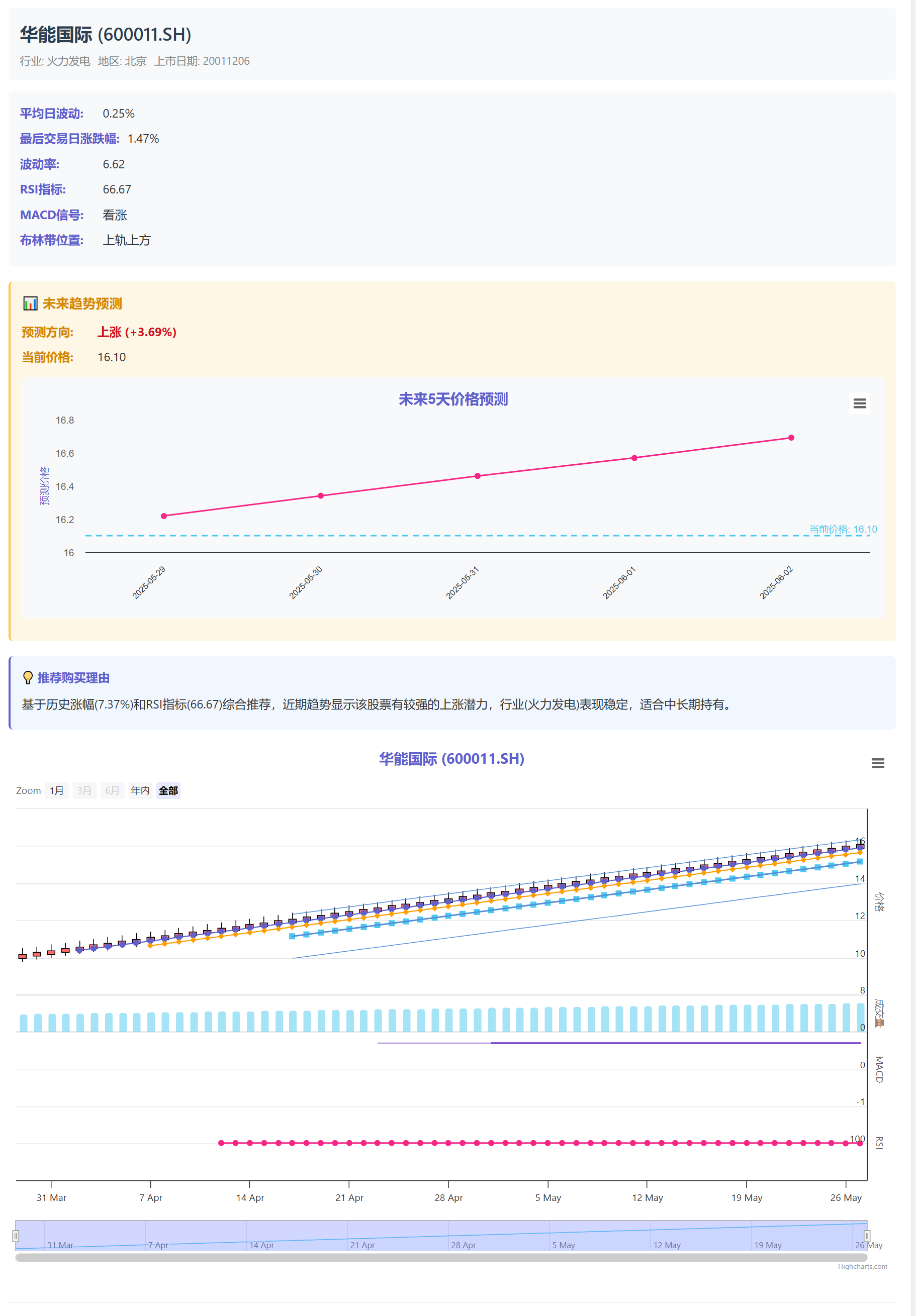This screenshot has height=1316, width=916.
Task: Select the 年内 zoom range
Action: click(x=140, y=790)
